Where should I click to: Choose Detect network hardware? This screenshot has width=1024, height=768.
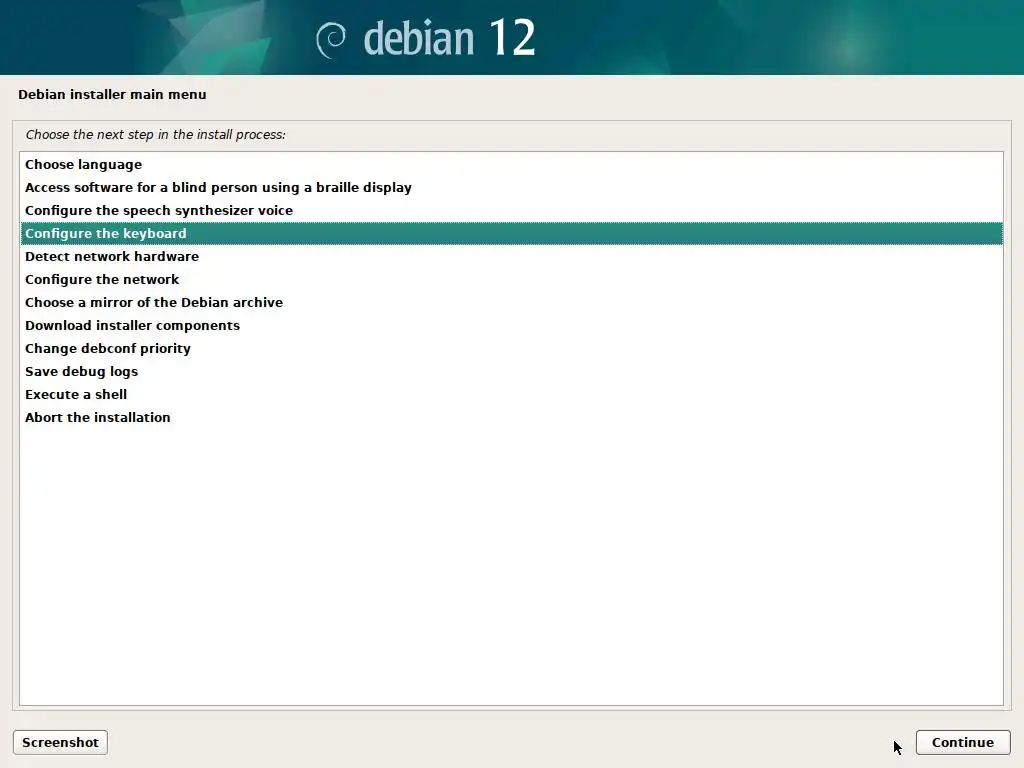[511, 256]
